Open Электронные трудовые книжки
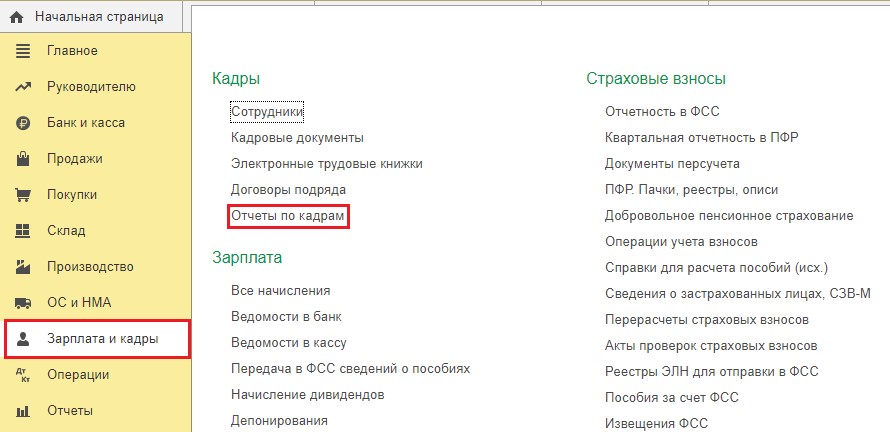Screen dimensions: 890x432 326,164
